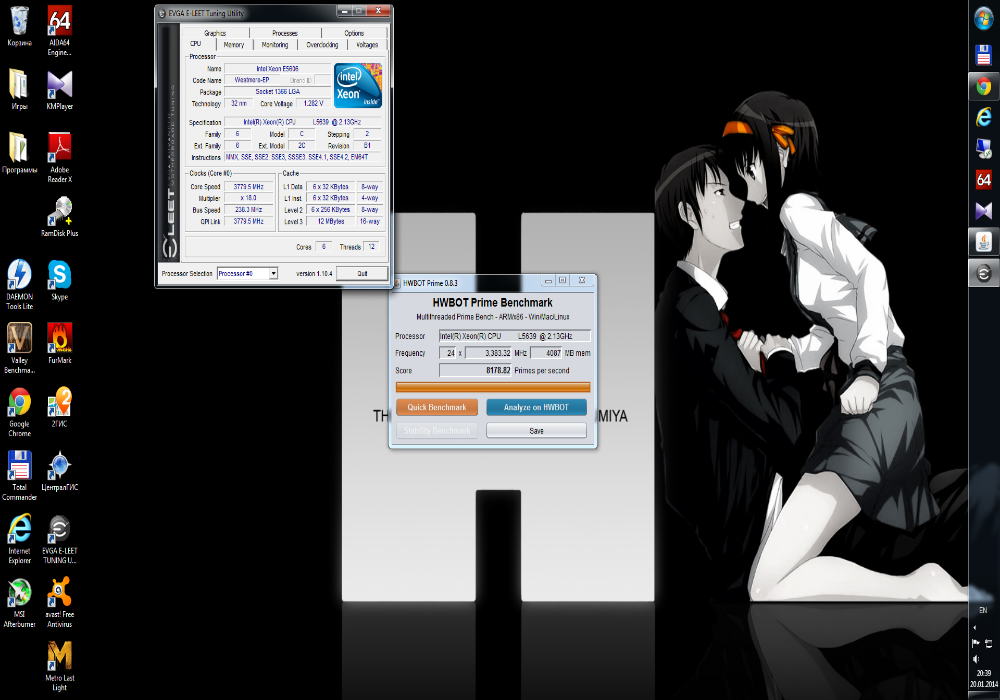Click the Name field showing Intel Xeon E5606

277,68
